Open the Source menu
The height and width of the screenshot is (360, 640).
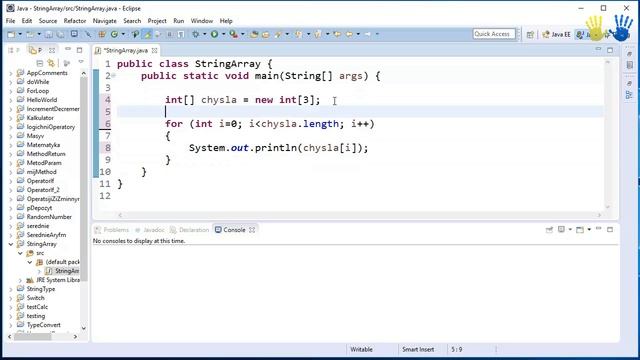[x=48, y=21]
